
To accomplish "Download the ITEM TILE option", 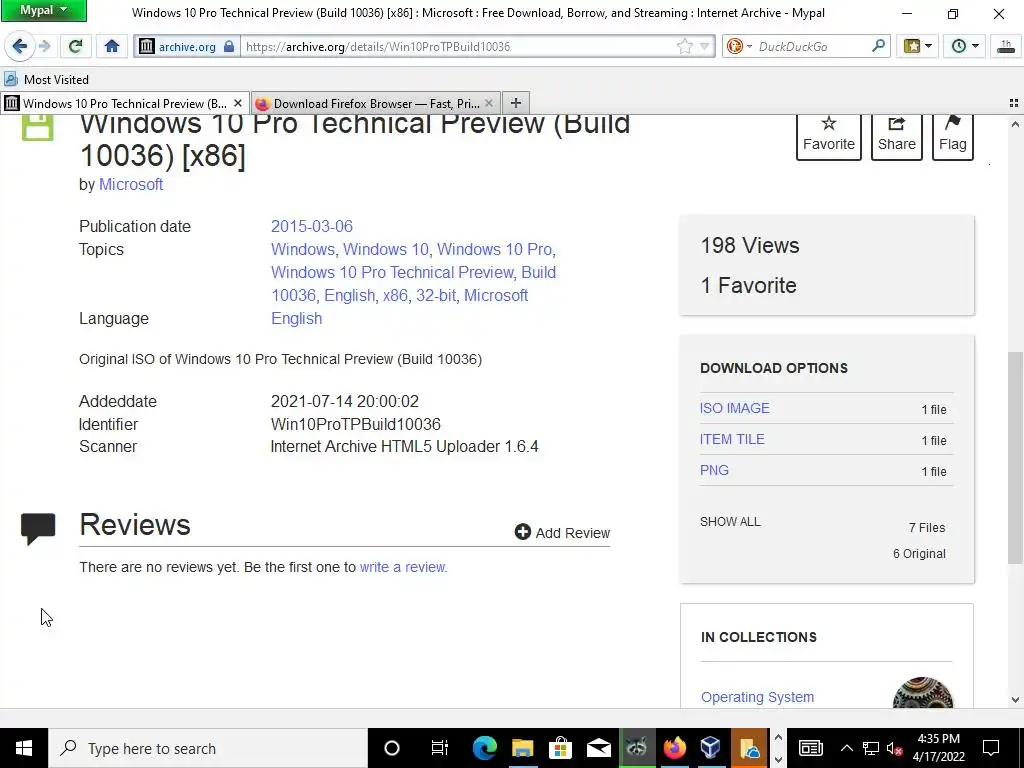I will pyautogui.click(x=732, y=440).
